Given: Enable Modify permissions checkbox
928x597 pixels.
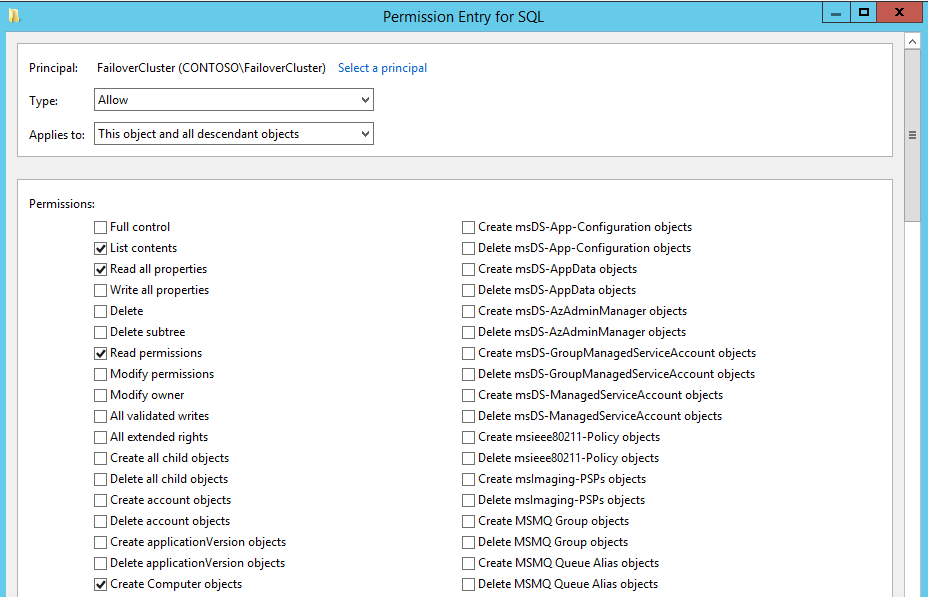Looking at the screenshot, I should 101,375.
